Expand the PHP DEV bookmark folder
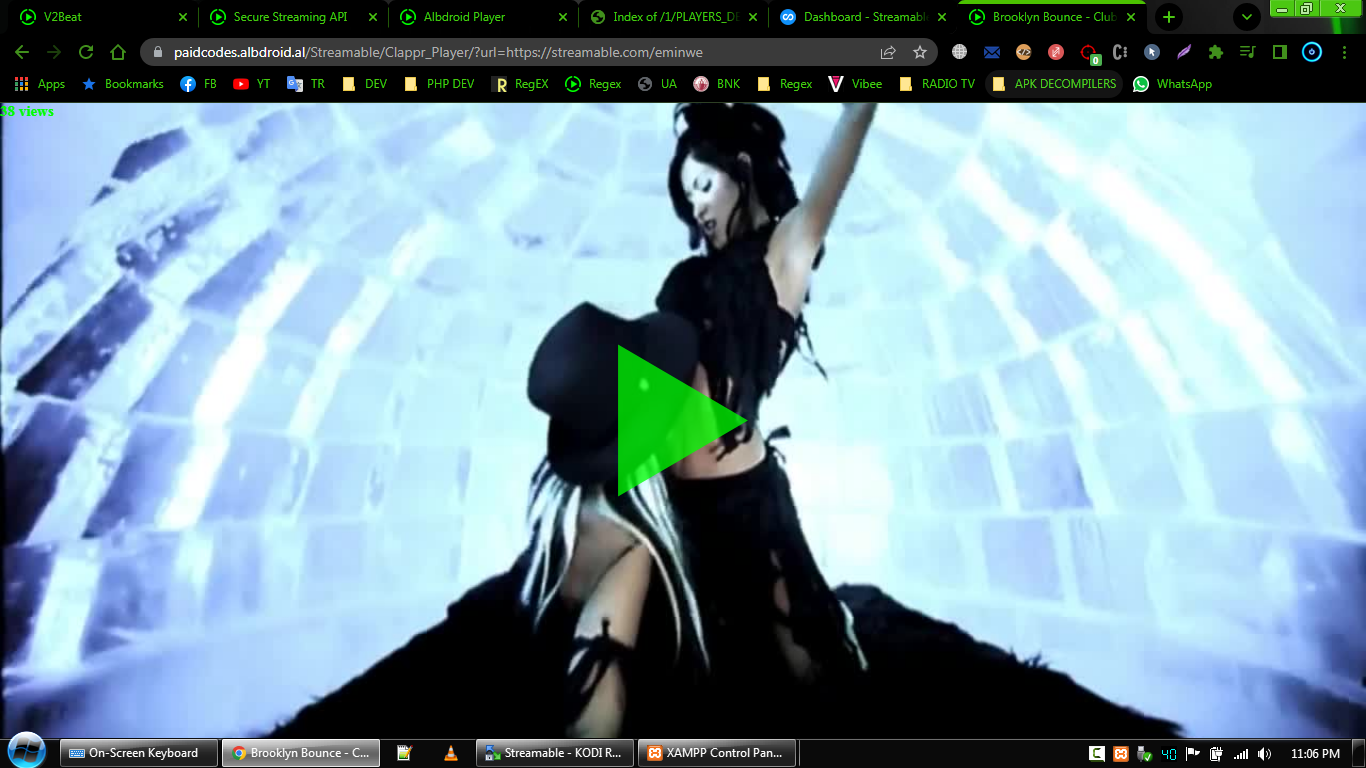This screenshot has width=1366, height=768. (439, 84)
